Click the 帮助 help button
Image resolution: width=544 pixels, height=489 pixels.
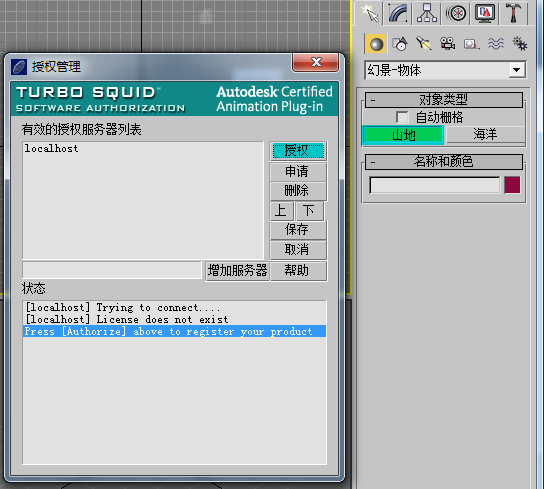point(298,270)
